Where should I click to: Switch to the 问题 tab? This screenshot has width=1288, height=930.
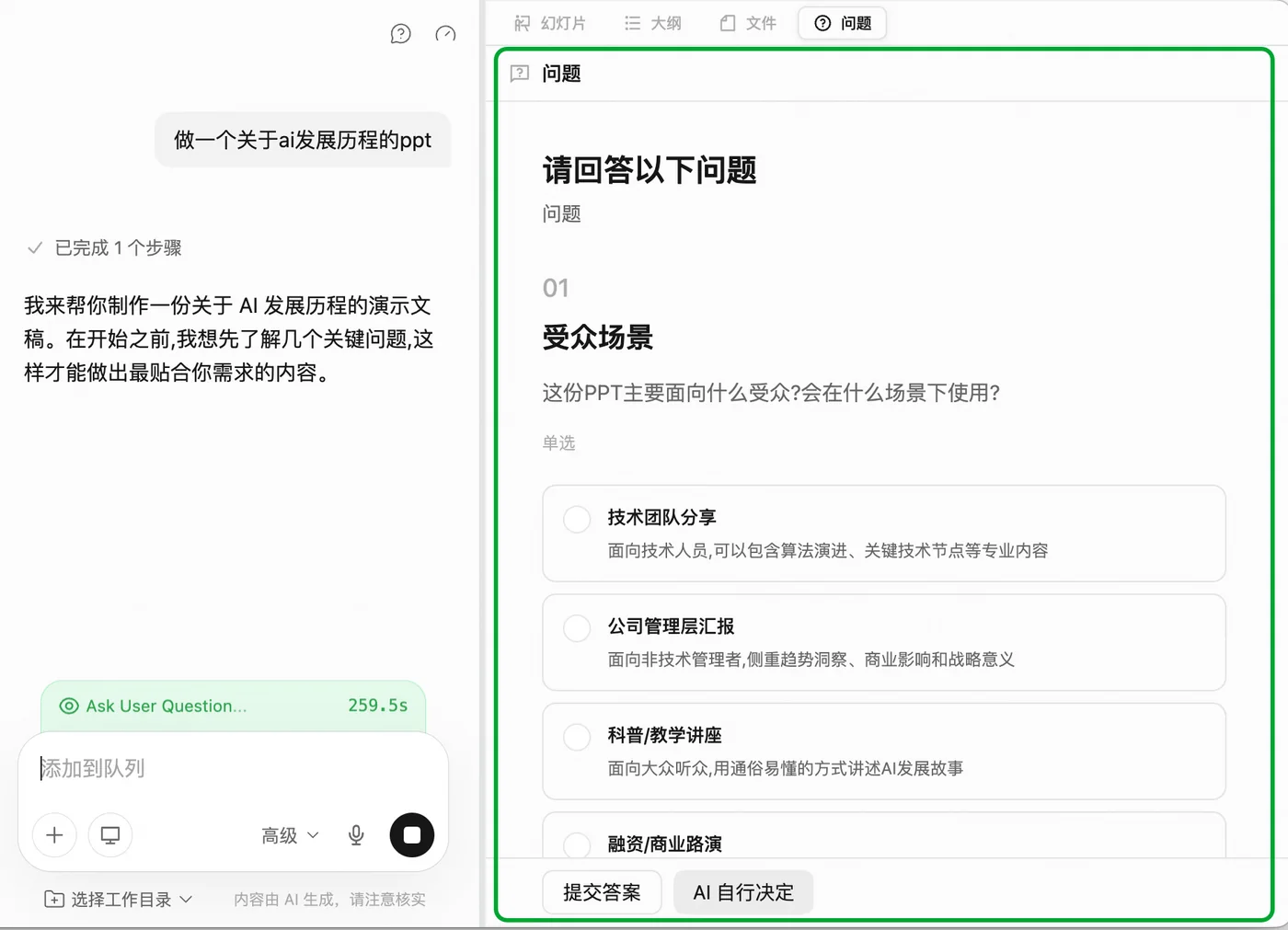click(x=843, y=23)
